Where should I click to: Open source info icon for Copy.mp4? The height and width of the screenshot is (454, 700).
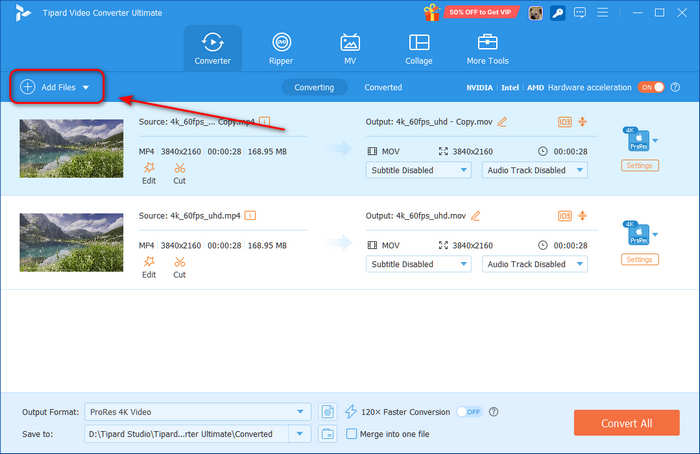point(264,121)
